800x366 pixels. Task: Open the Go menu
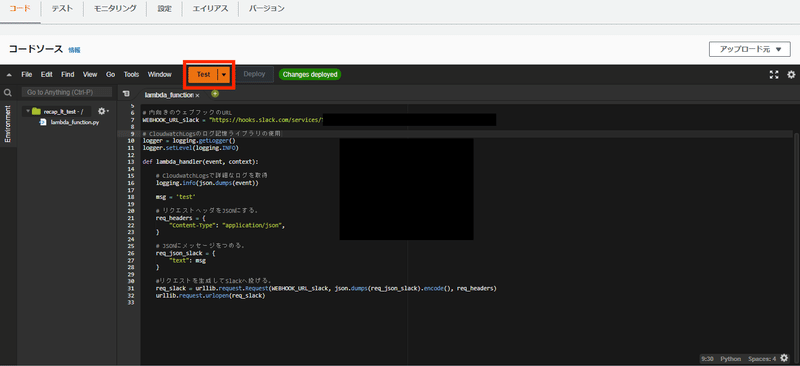(110, 75)
